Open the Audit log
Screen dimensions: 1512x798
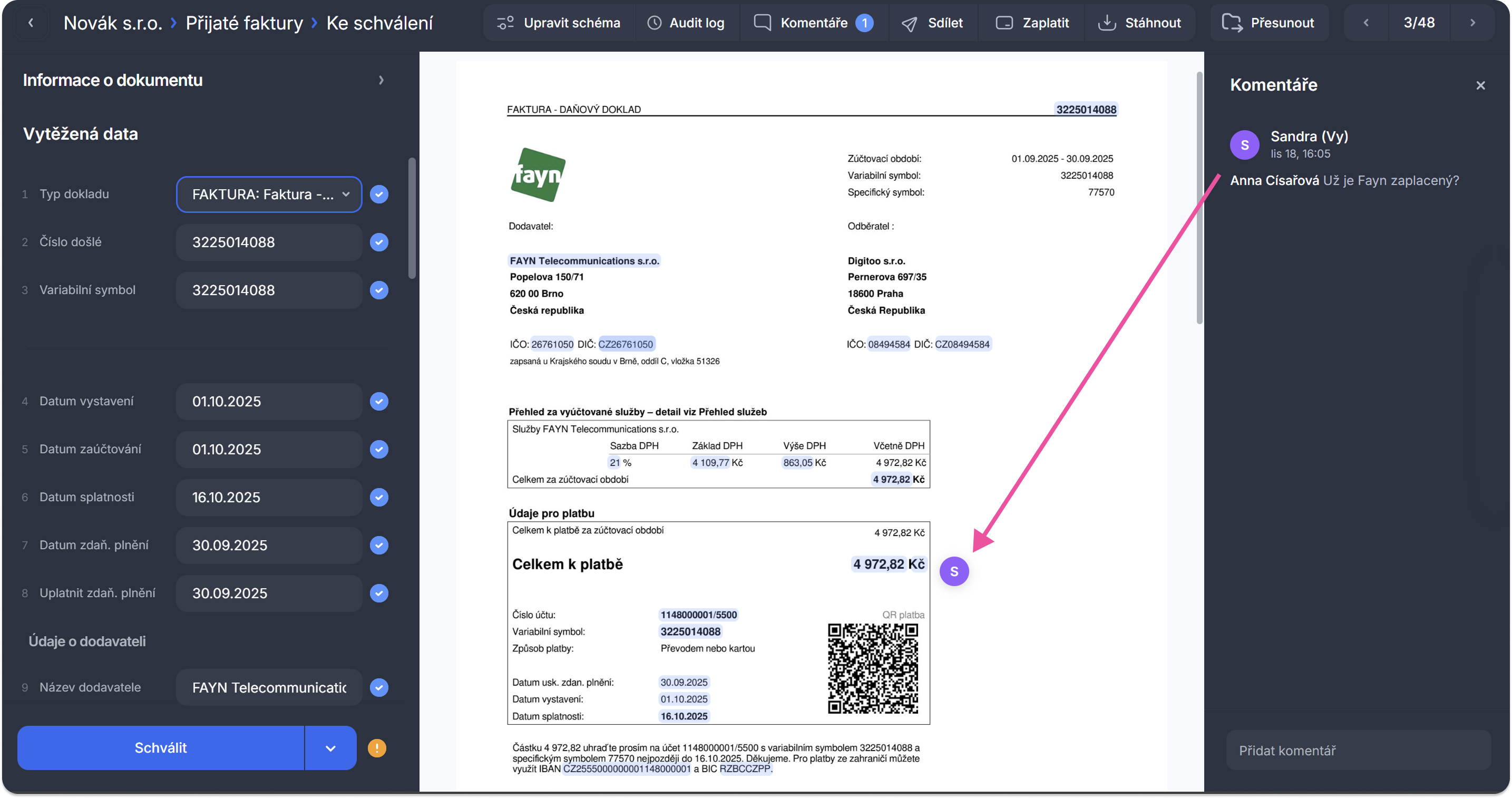(686, 23)
